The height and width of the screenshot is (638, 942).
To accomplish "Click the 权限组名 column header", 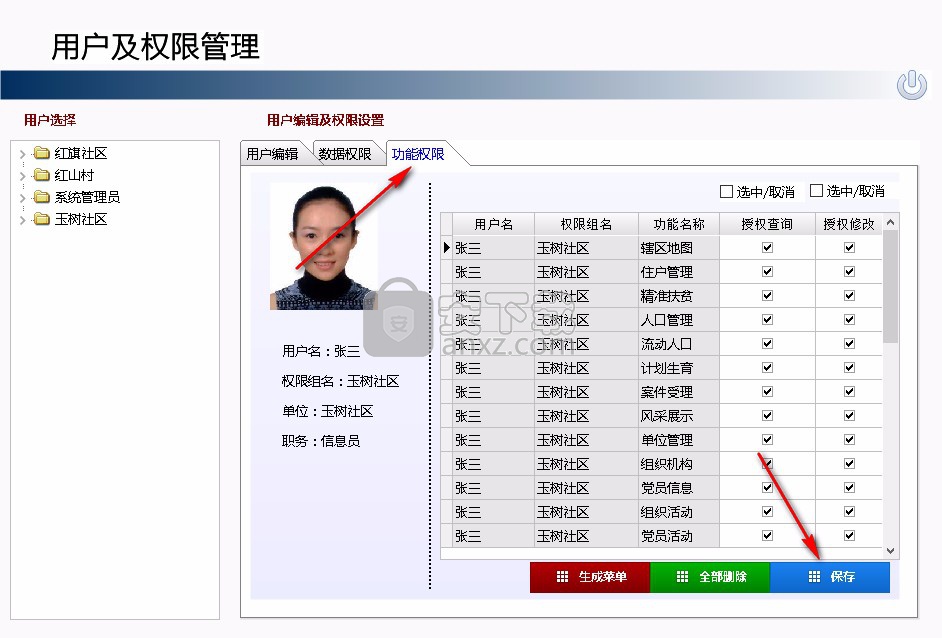I will (586, 224).
